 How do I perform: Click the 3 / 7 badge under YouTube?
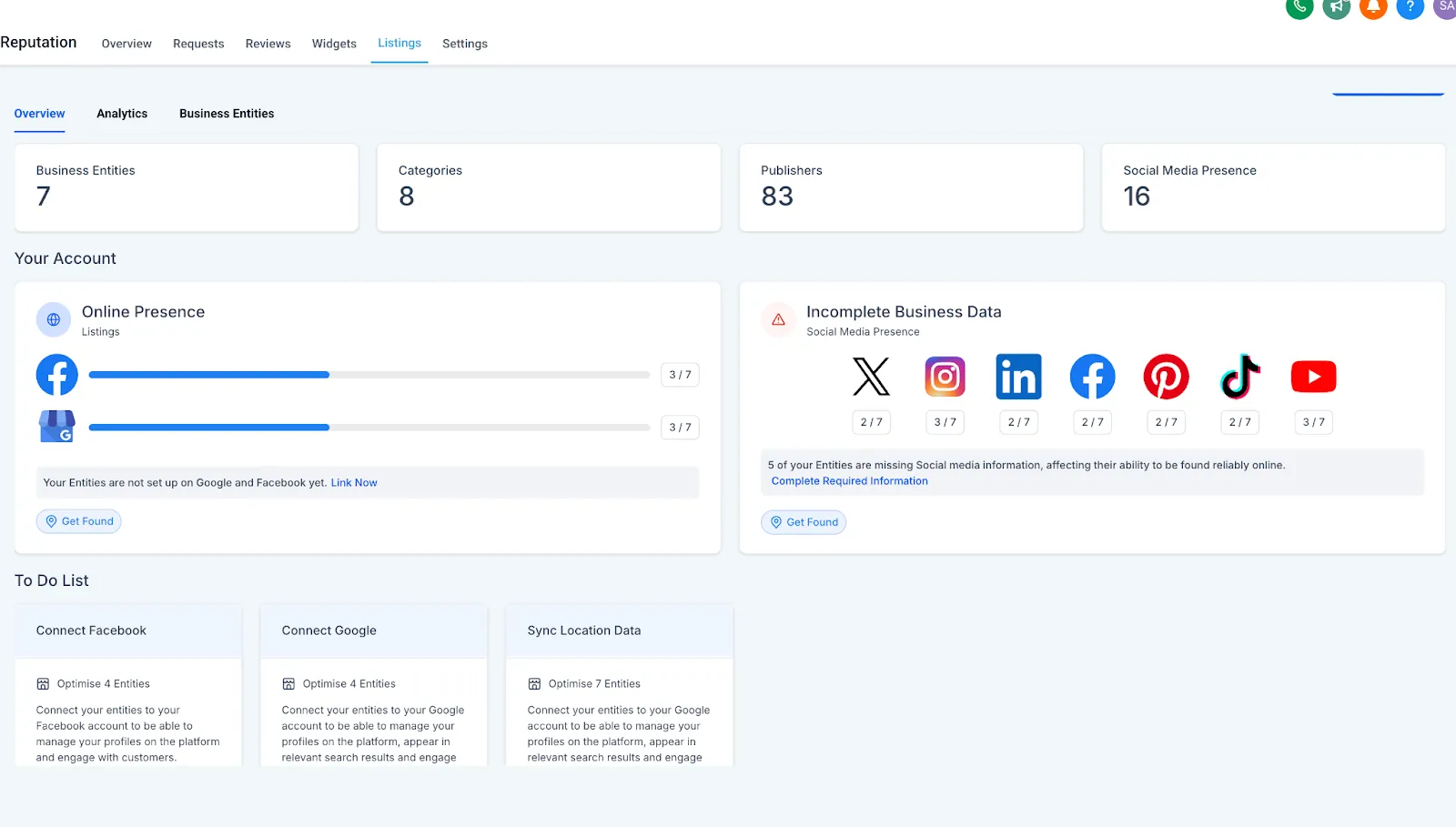point(1313,422)
